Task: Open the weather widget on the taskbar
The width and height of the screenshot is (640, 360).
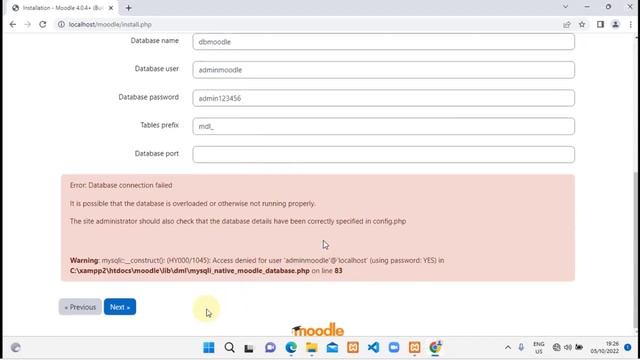Action: click(x=16, y=348)
